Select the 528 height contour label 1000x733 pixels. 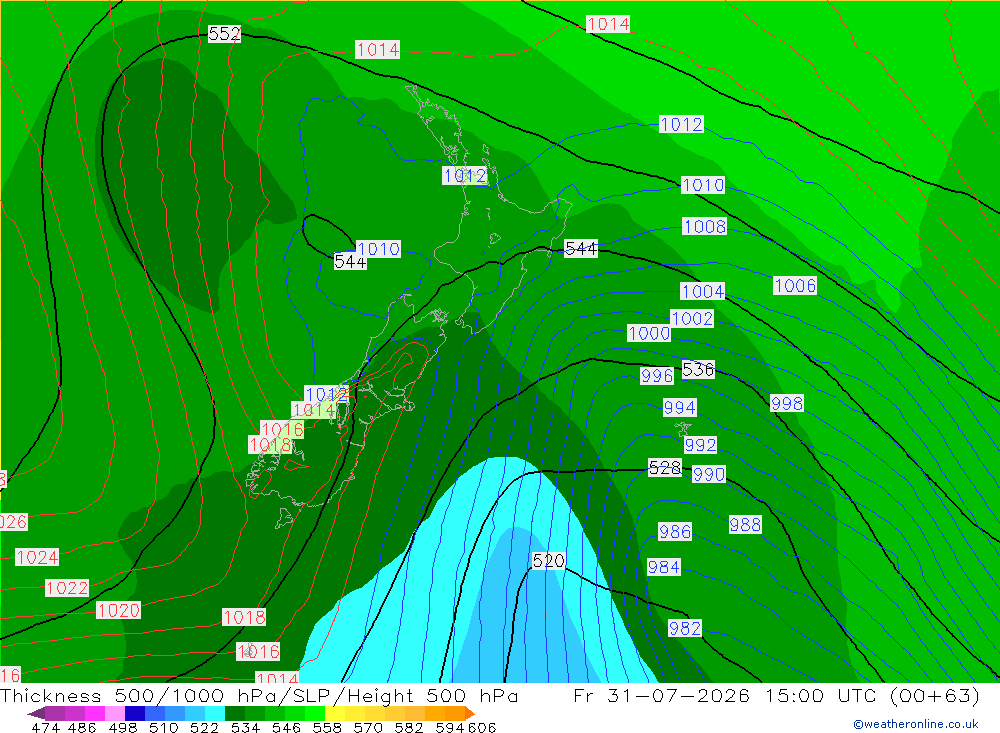pos(665,468)
